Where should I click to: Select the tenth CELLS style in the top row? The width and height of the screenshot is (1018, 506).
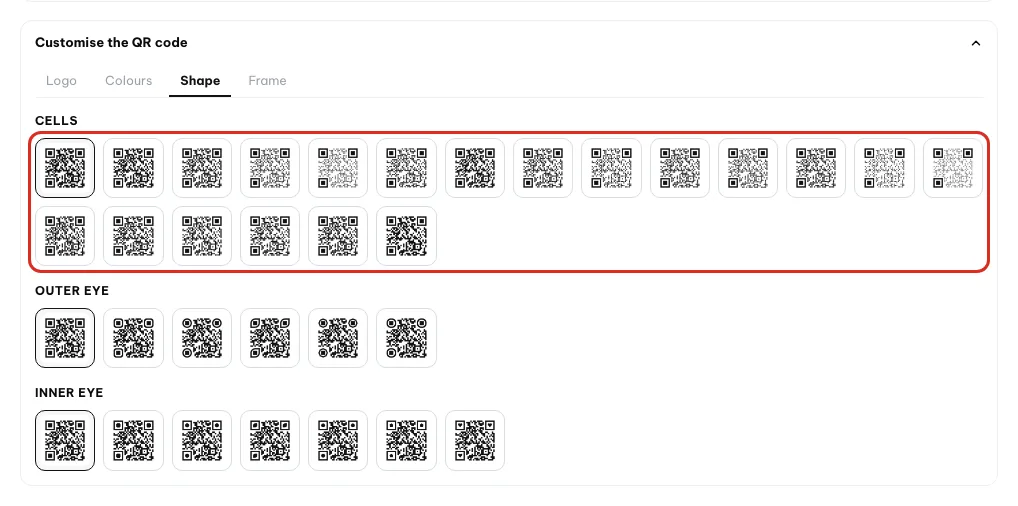680,168
